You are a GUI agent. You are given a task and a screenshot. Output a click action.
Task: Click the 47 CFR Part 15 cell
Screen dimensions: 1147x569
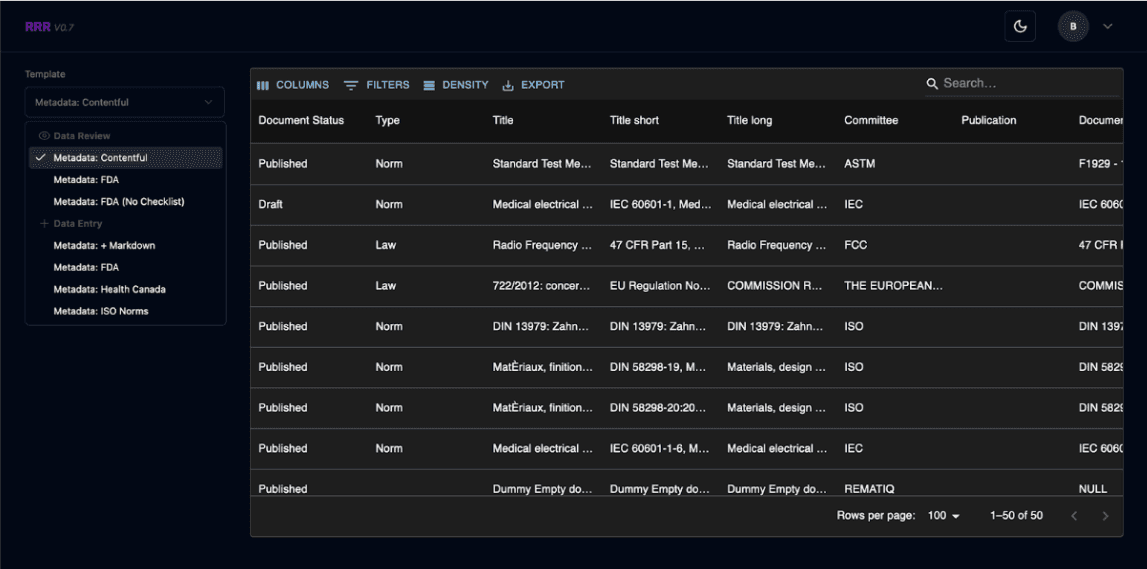661,245
